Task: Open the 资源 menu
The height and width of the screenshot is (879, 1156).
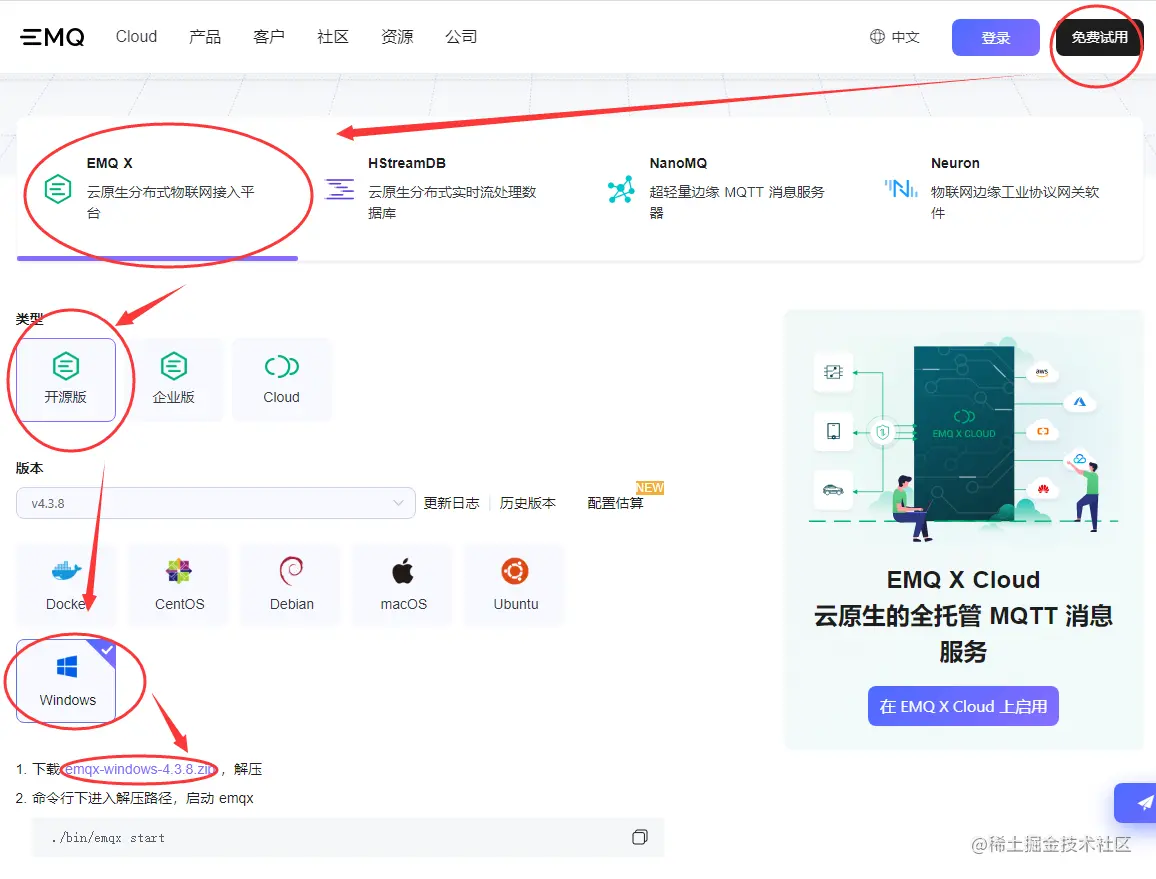Action: pyautogui.click(x=397, y=37)
